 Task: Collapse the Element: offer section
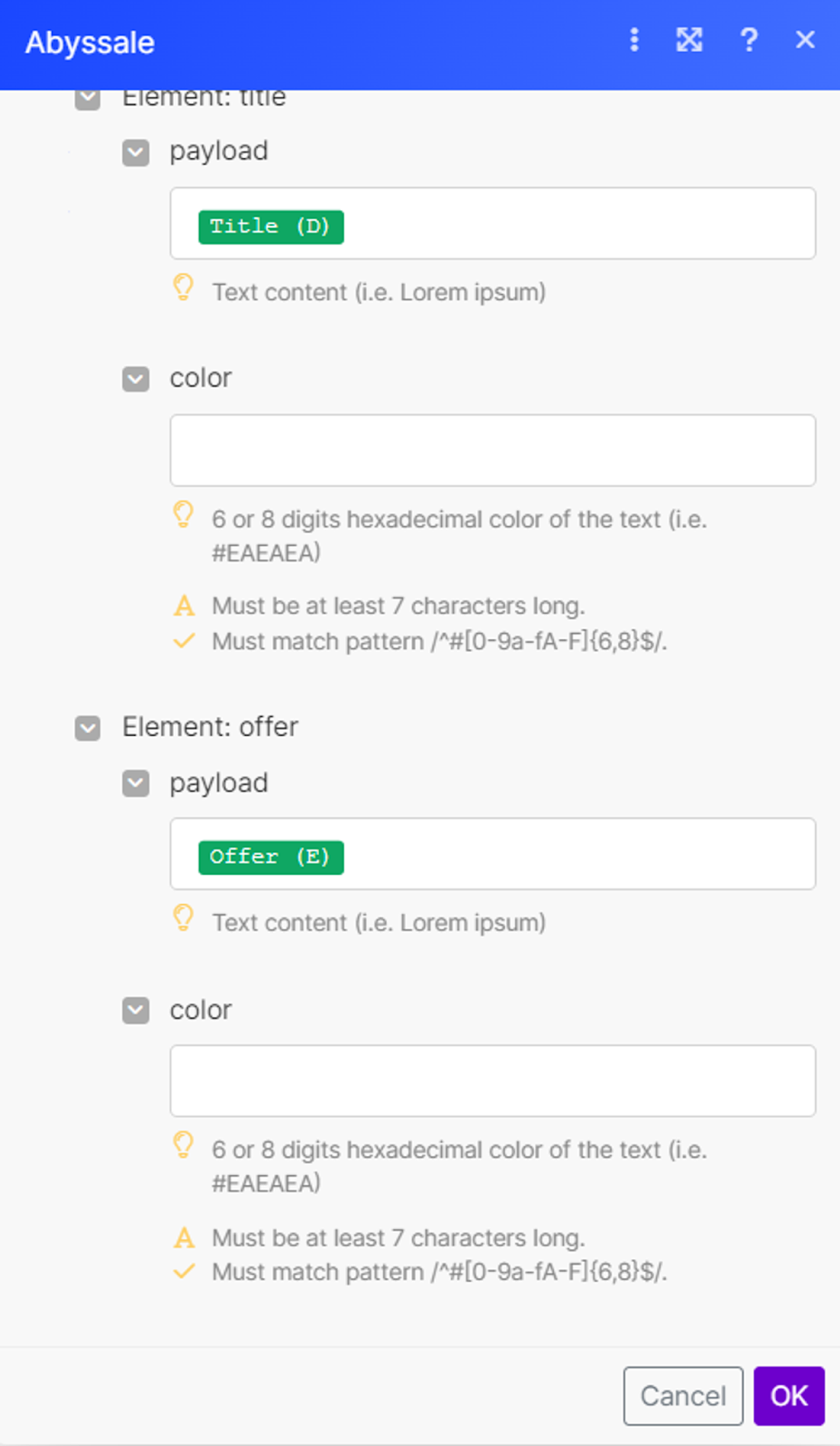[88, 728]
